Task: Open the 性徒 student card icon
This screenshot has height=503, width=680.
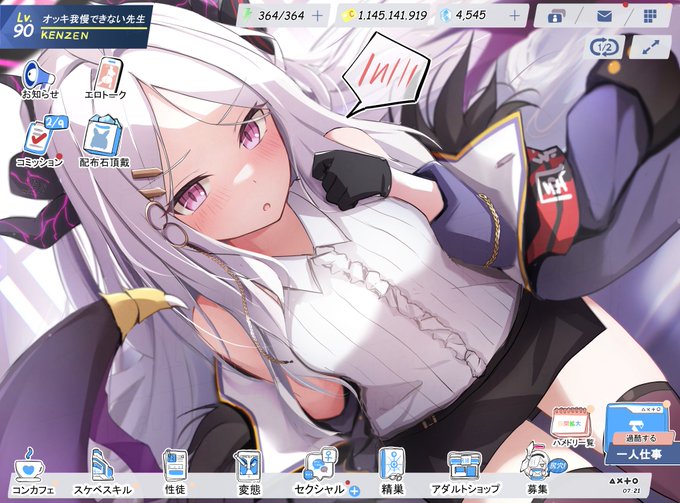Action: pos(175,472)
